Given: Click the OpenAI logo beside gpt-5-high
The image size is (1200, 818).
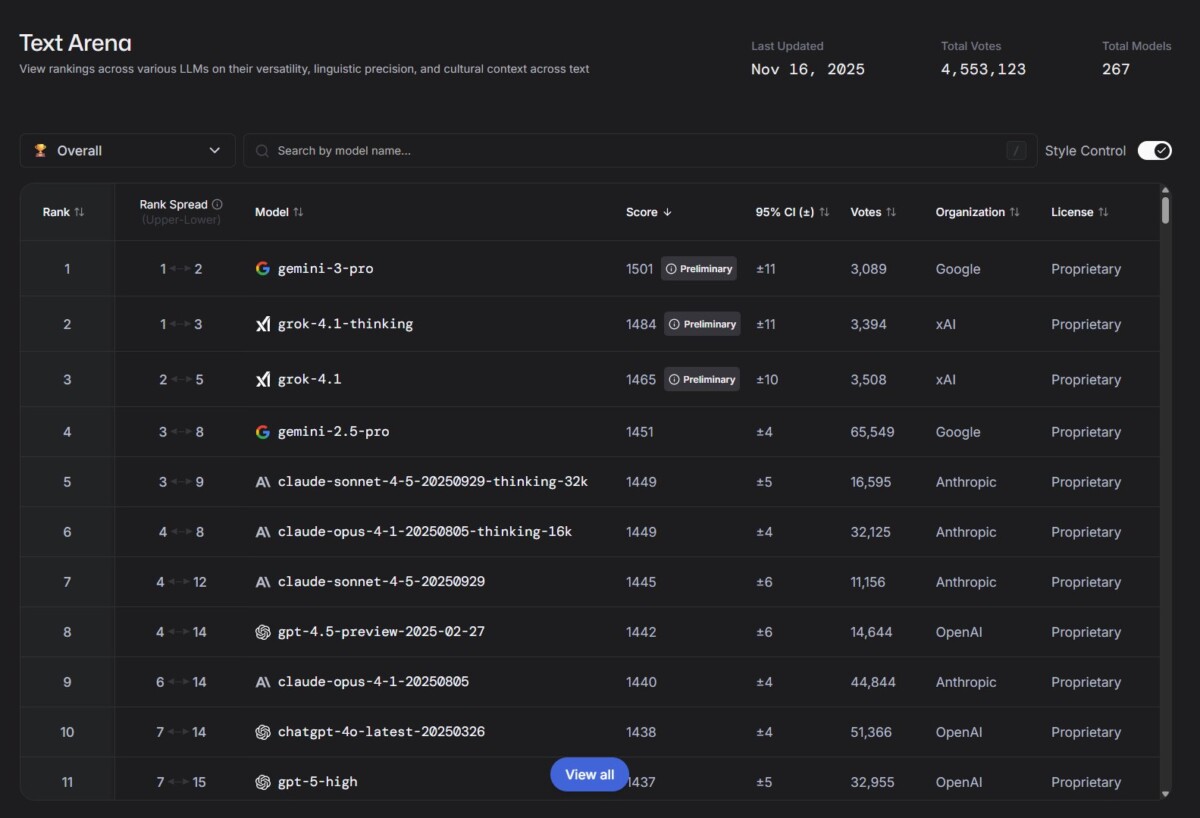Looking at the screenshot, I should tap(263, 782).
